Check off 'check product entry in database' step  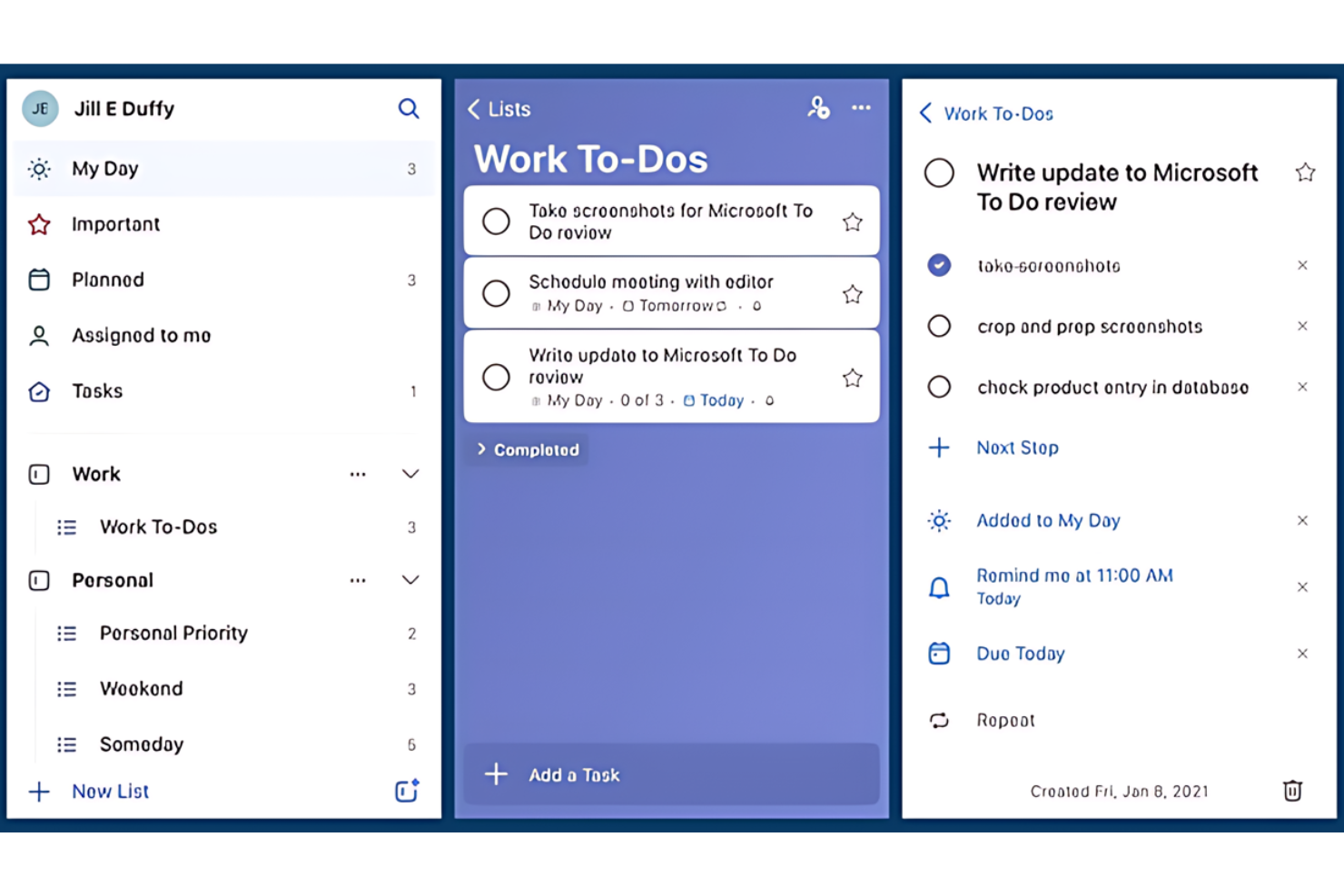(939, 387)
